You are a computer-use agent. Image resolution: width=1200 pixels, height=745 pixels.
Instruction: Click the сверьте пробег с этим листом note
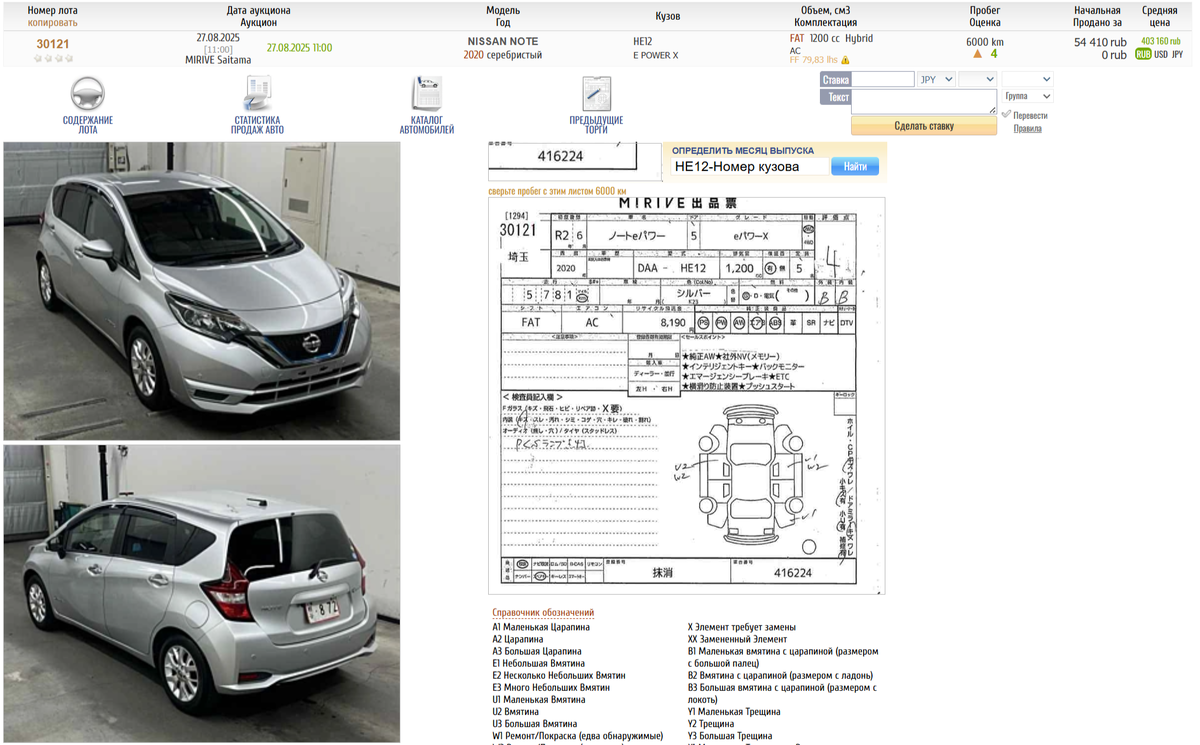[557, 191]
